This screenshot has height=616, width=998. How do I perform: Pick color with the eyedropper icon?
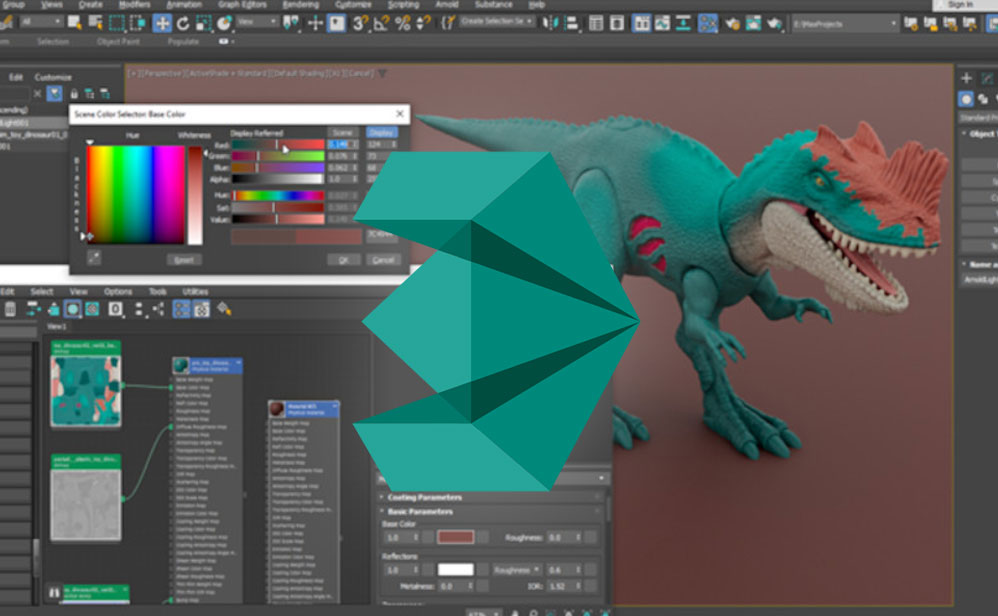pyautogui.click(x=93, y=258)
